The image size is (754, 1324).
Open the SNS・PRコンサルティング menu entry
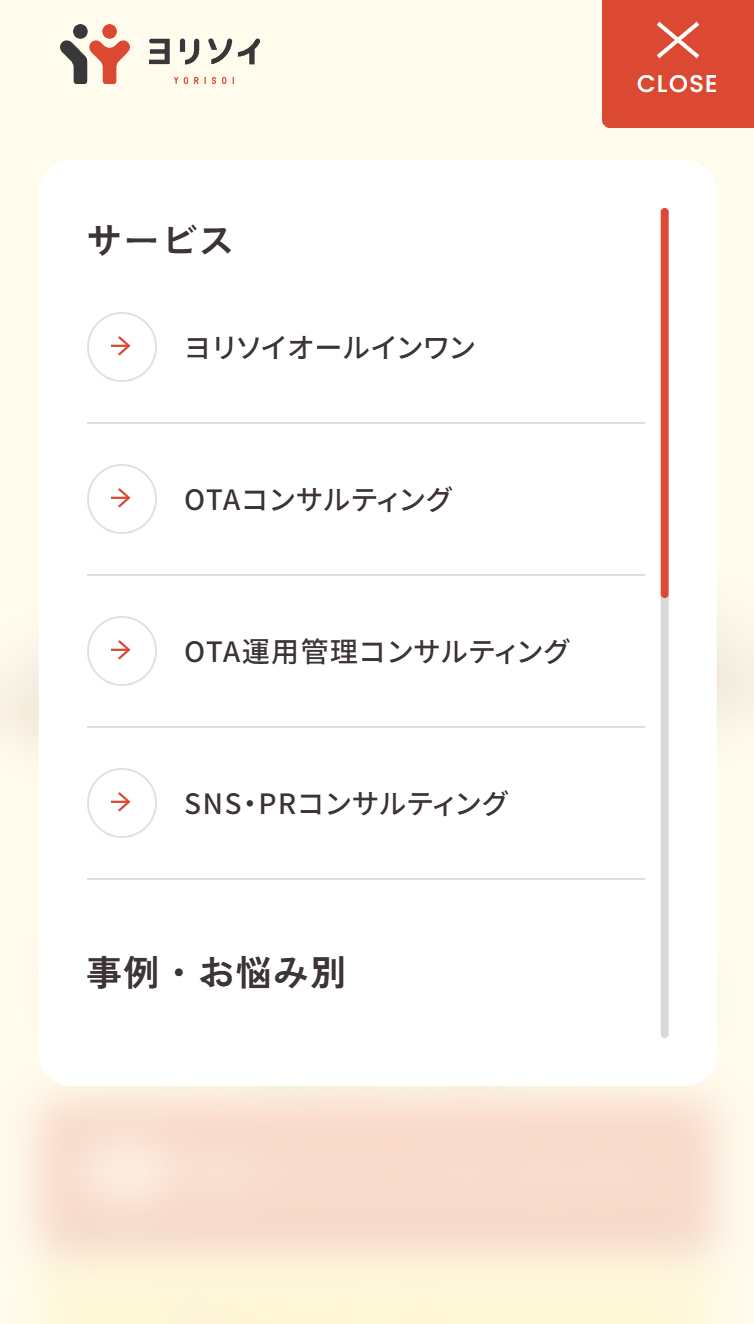346,803
